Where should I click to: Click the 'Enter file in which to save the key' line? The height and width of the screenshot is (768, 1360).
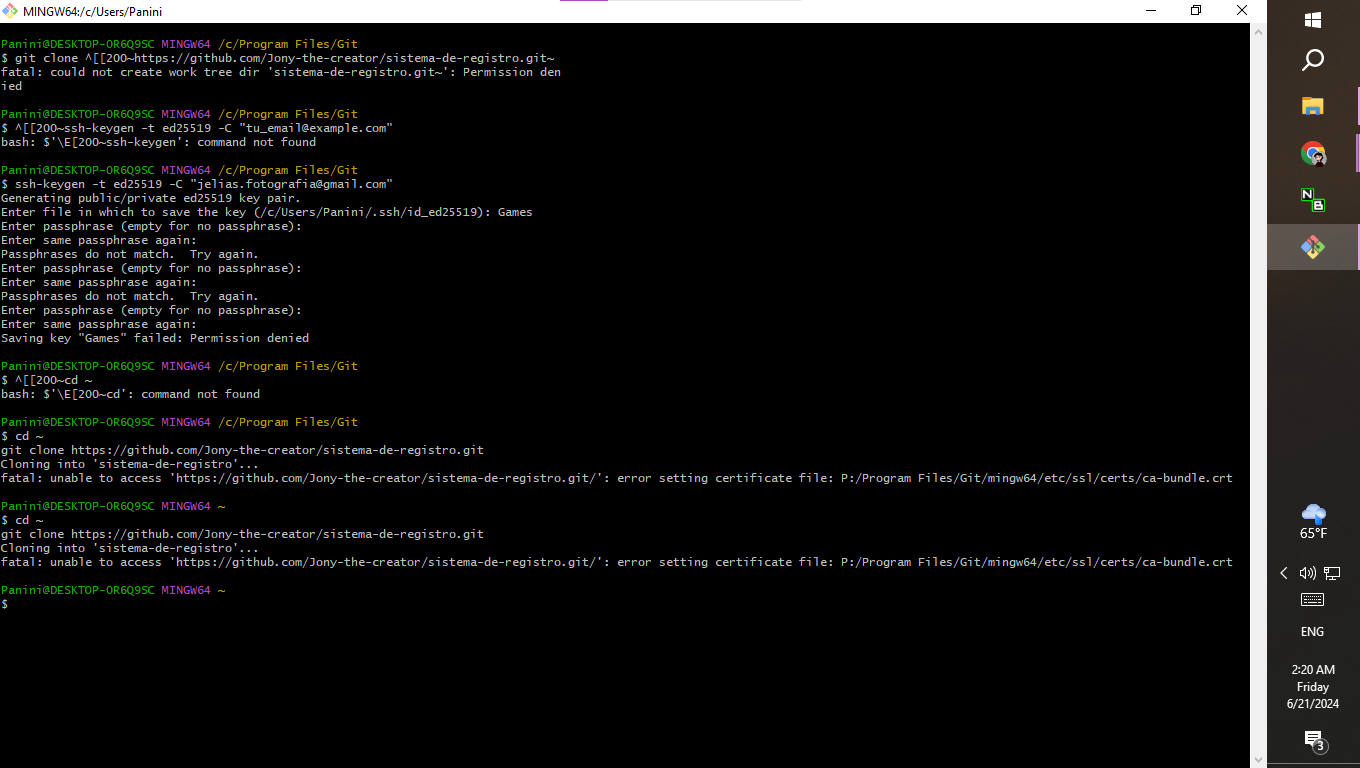267,212
